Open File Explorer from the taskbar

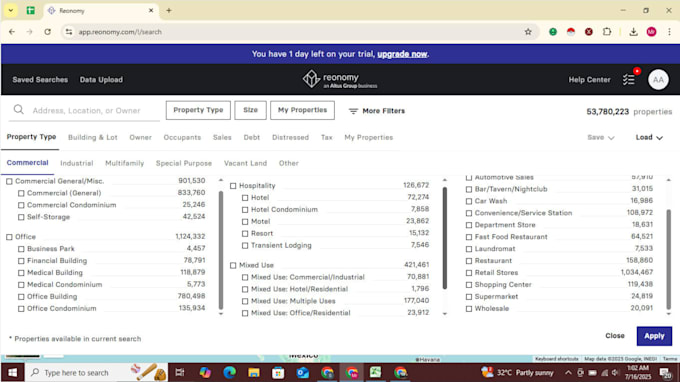pos(254,372)
